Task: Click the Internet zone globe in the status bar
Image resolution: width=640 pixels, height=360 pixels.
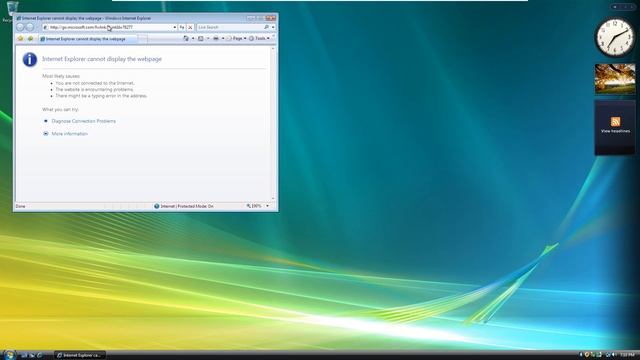Action: [x=157, y=206]
